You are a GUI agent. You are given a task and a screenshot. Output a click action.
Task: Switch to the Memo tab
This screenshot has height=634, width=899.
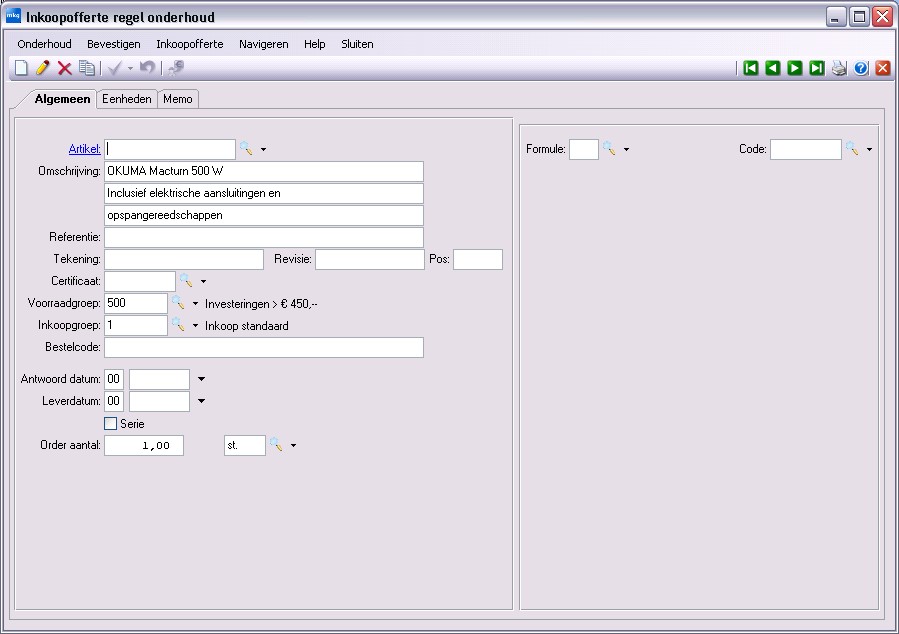pyautogui.click(x=178, y=99)
